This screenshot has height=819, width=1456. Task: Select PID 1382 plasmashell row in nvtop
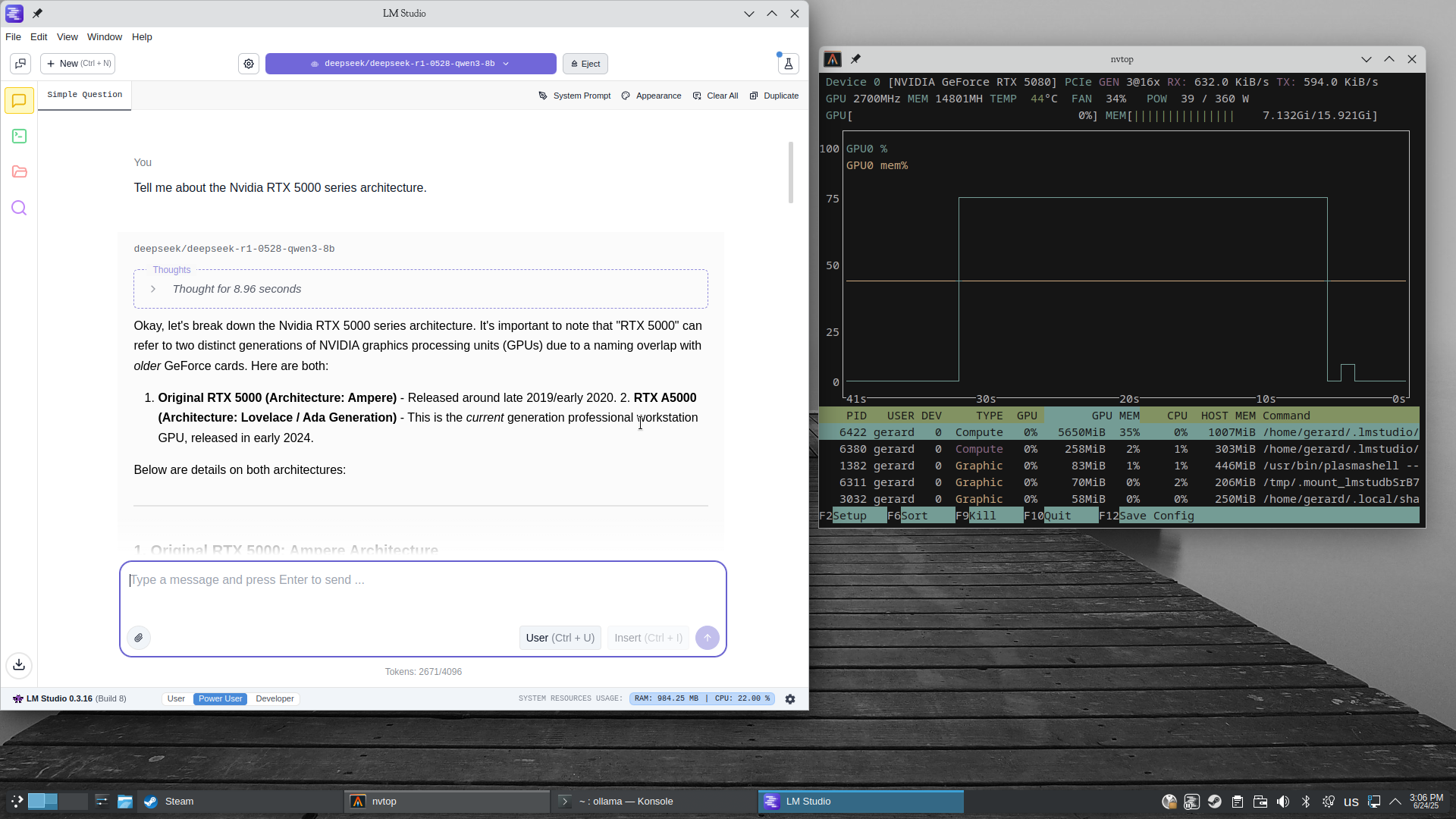(1119, 466)
